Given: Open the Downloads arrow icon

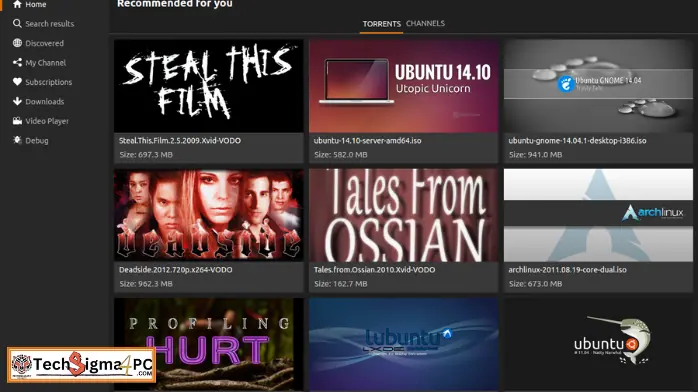Looking at the screenshot, I should click(x=17, y=101).
